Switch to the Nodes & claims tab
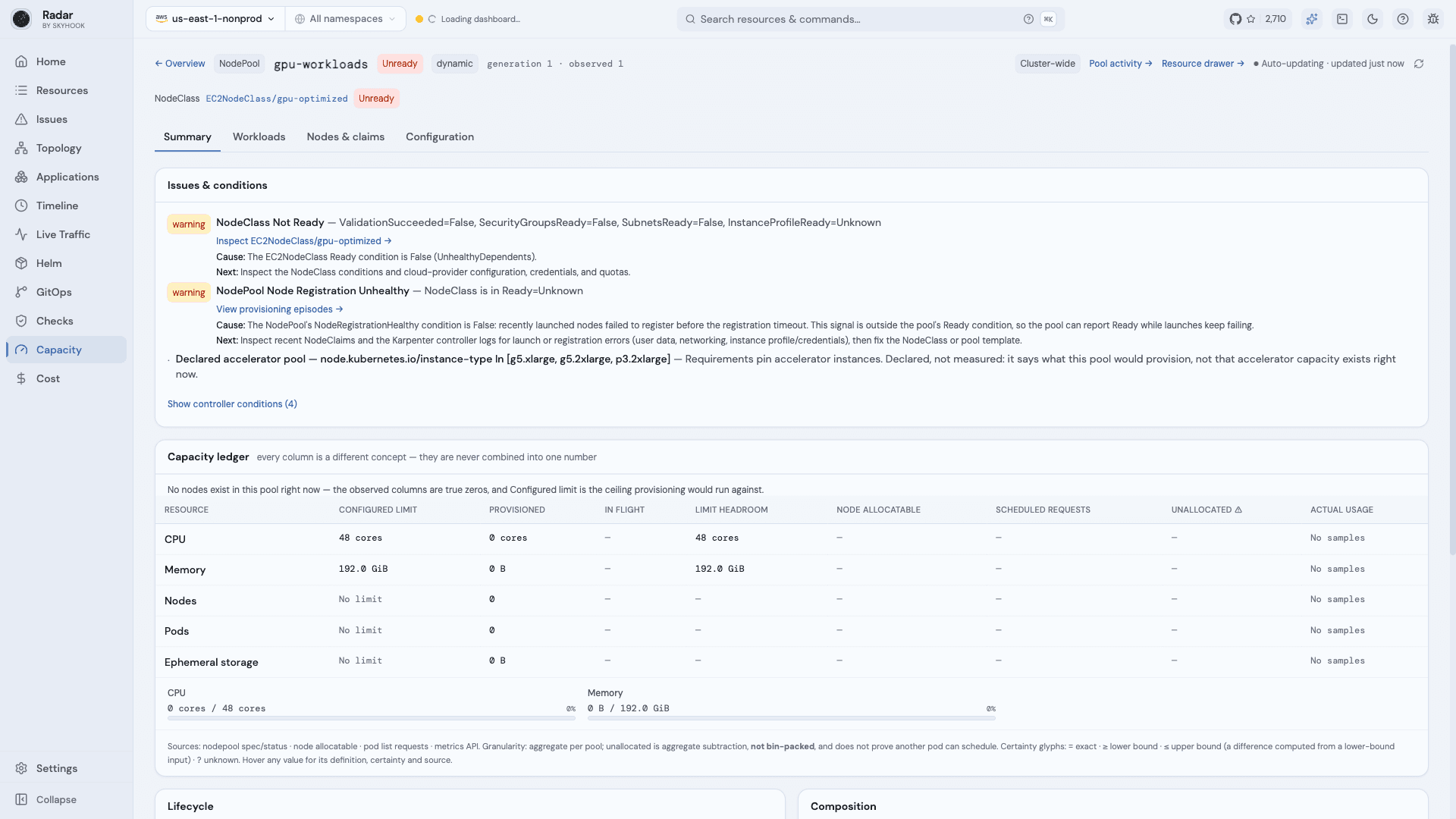 pyautogui.click(x=345, y=137)
